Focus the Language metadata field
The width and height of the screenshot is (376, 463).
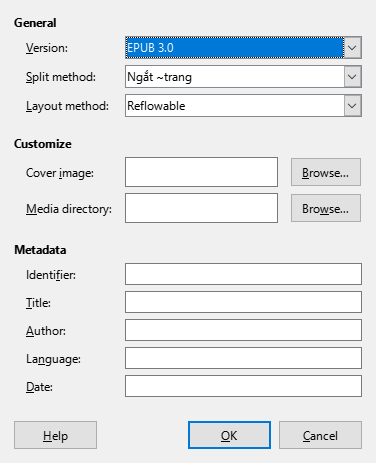click(243, 358)
